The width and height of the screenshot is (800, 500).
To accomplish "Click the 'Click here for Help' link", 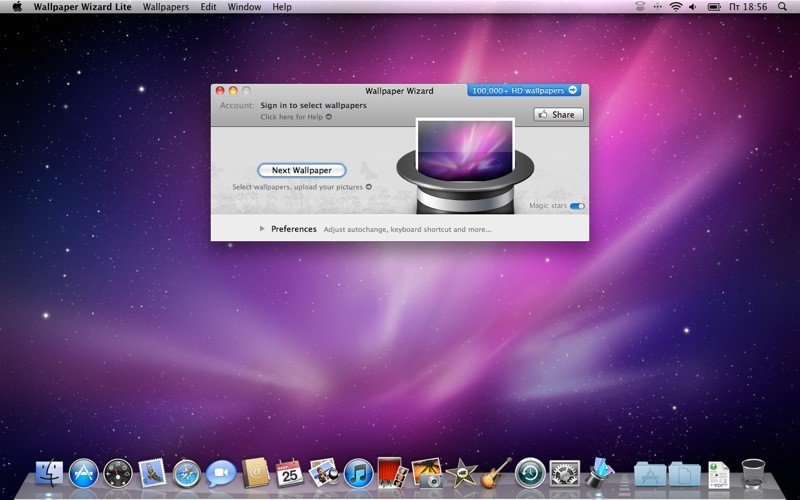I will (296, 117).
